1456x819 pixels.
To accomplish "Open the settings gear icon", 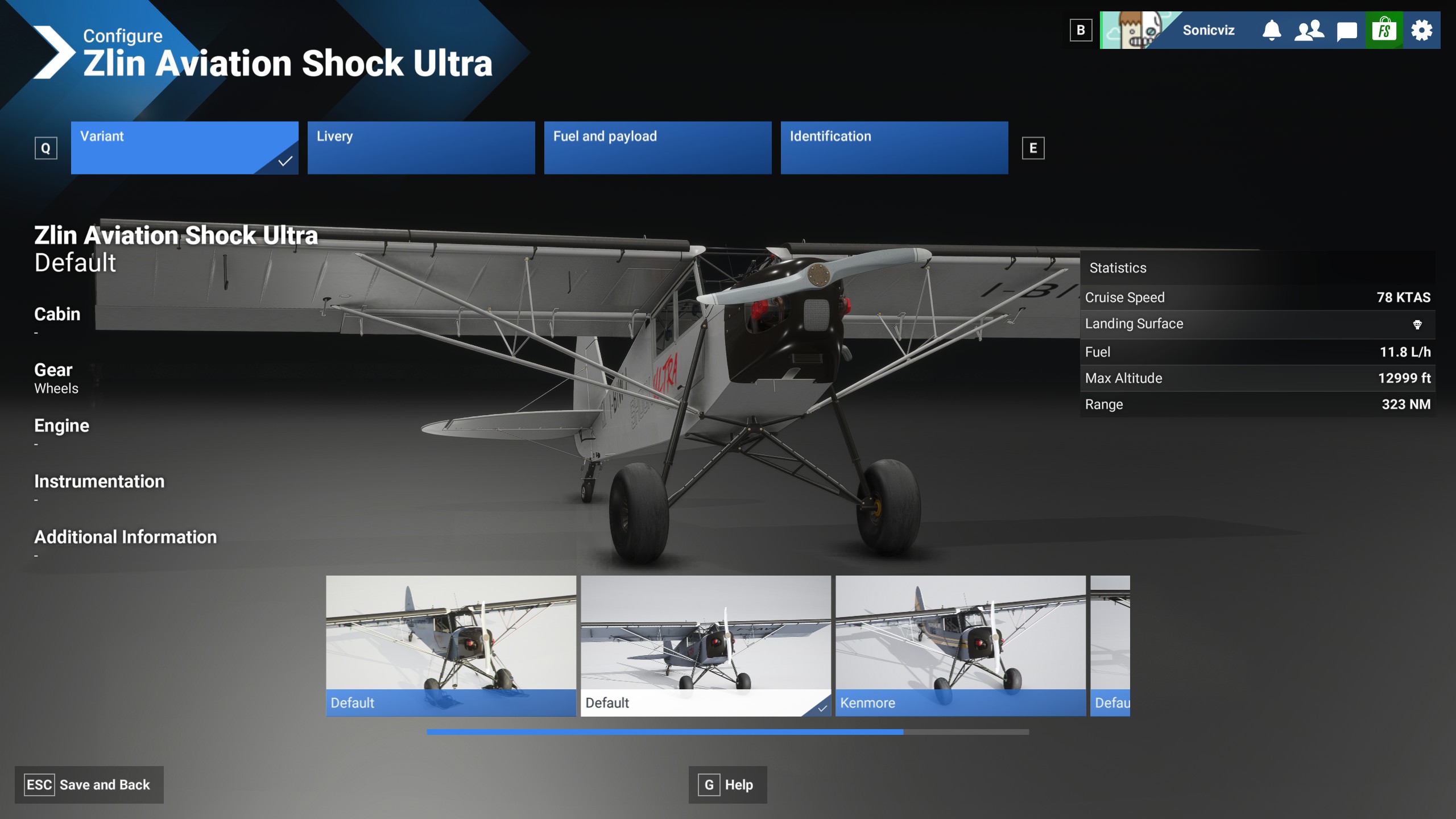I will click(1422, 30).
